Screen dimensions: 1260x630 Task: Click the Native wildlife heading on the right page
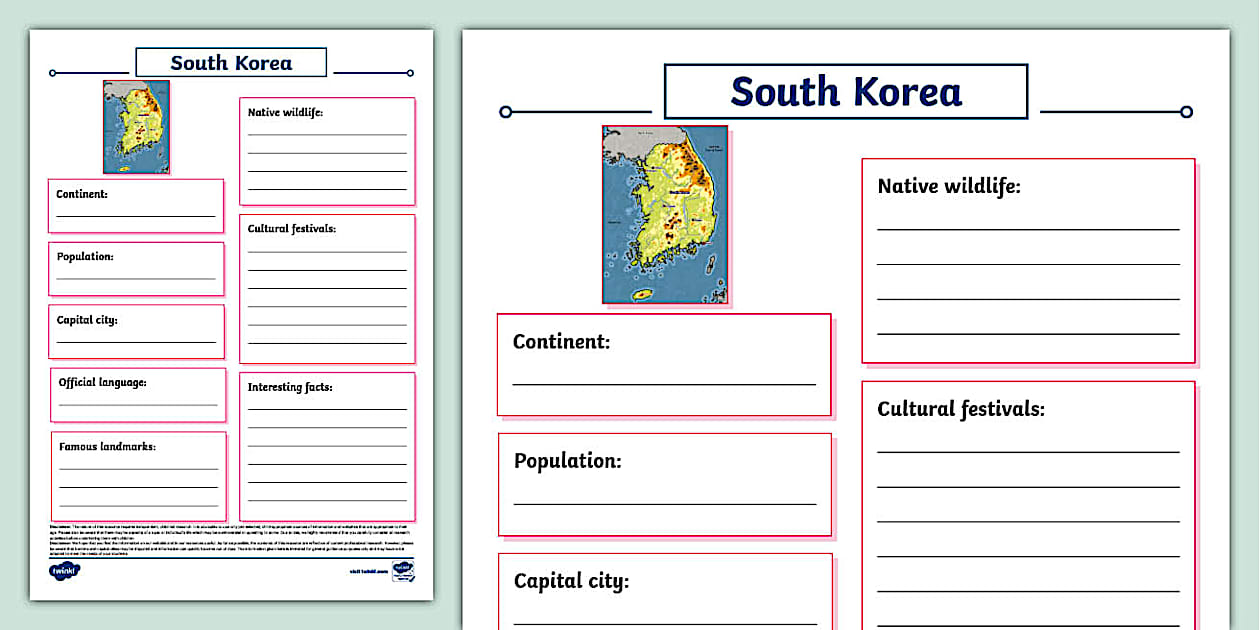[x=946, y=186]
